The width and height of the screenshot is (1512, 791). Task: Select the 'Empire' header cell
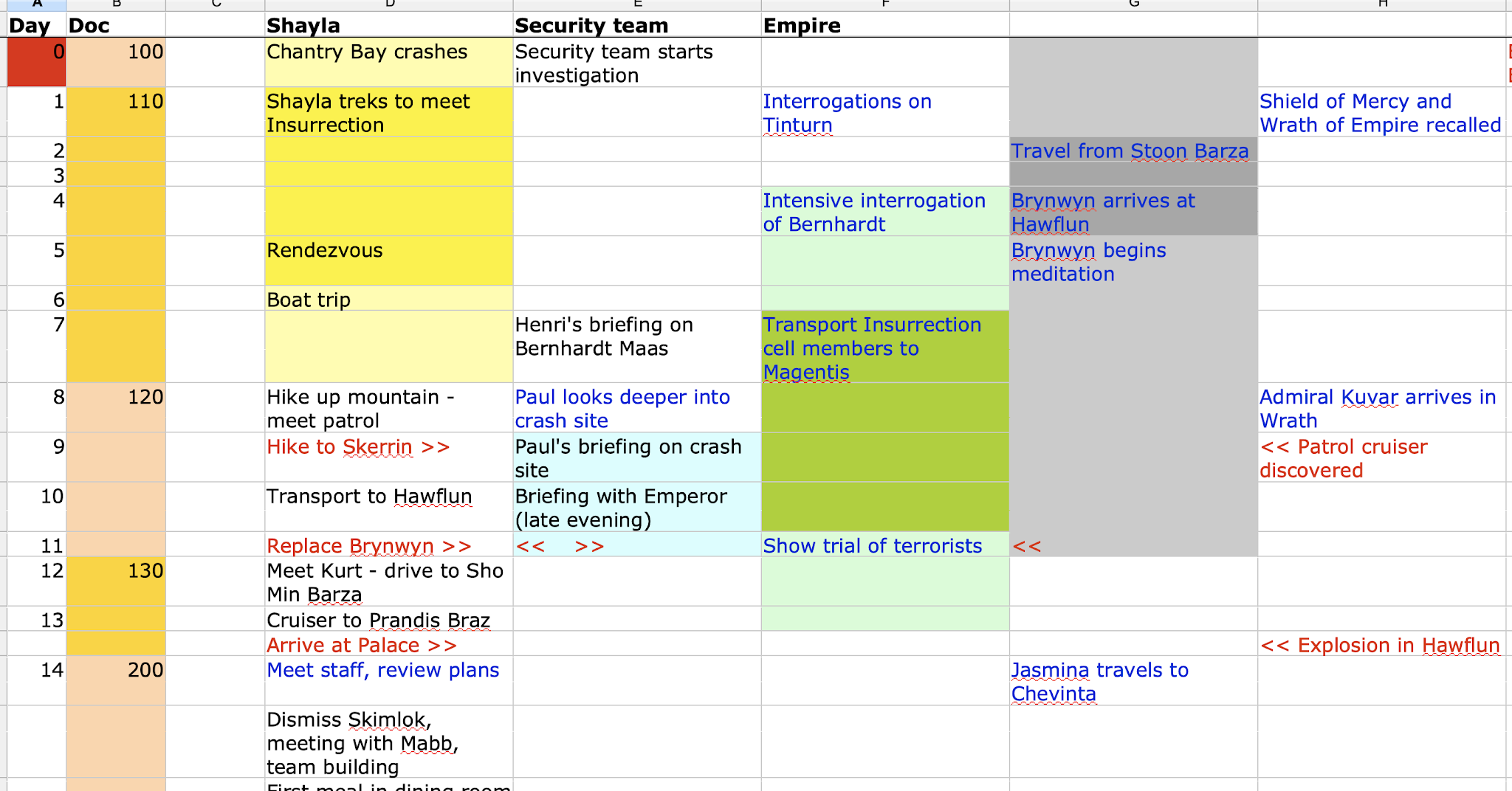(x=885, y=25)
